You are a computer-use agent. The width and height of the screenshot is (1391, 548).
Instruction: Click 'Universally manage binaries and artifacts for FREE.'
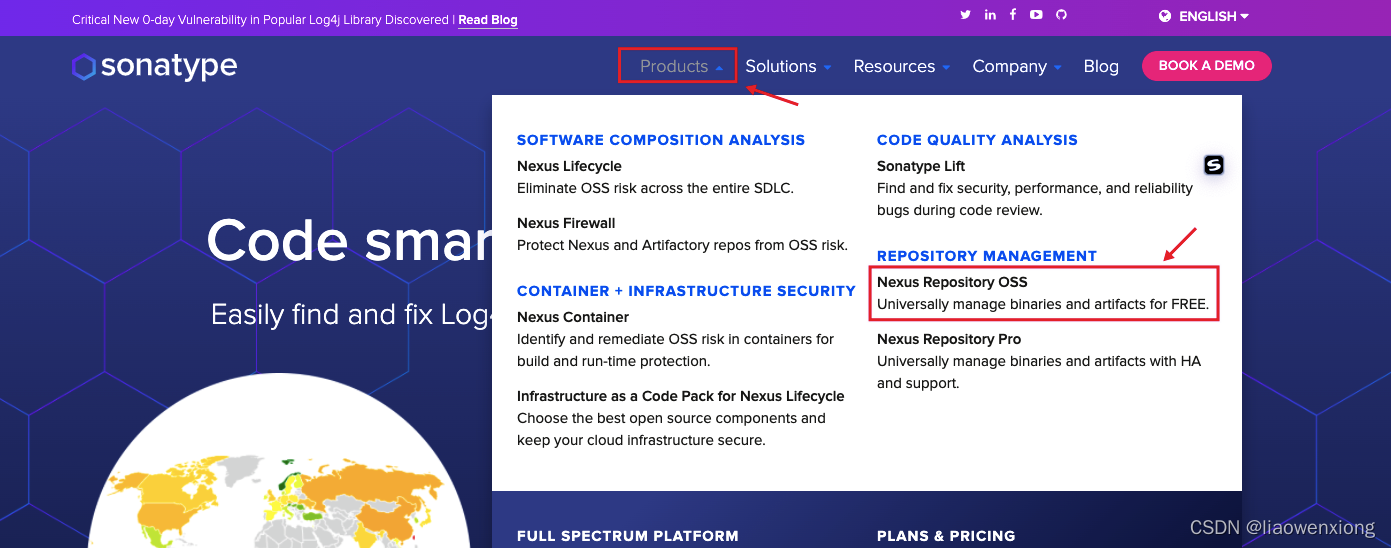[x=1043, y=304]
